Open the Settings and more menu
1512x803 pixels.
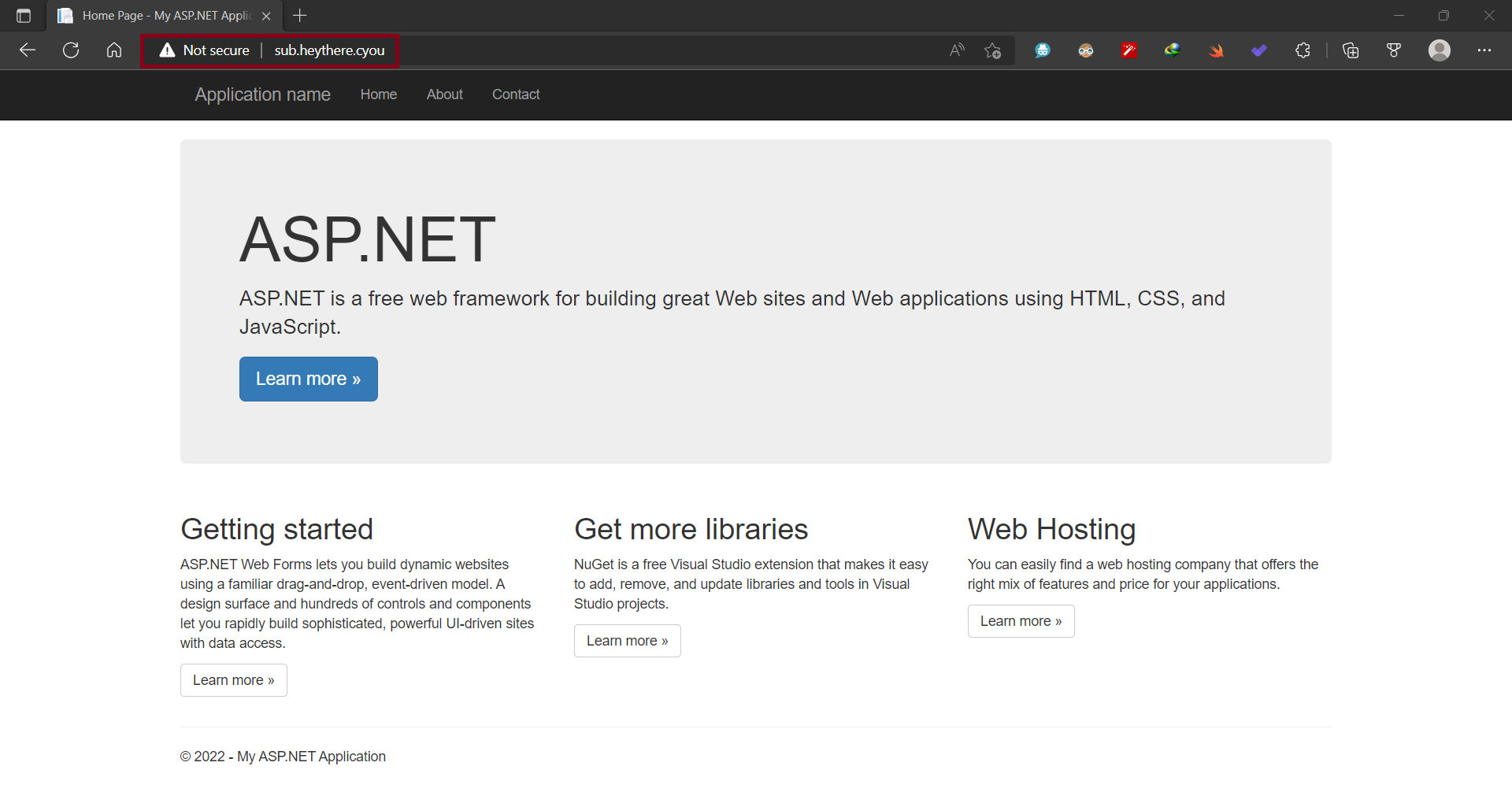click(1484, 50)
